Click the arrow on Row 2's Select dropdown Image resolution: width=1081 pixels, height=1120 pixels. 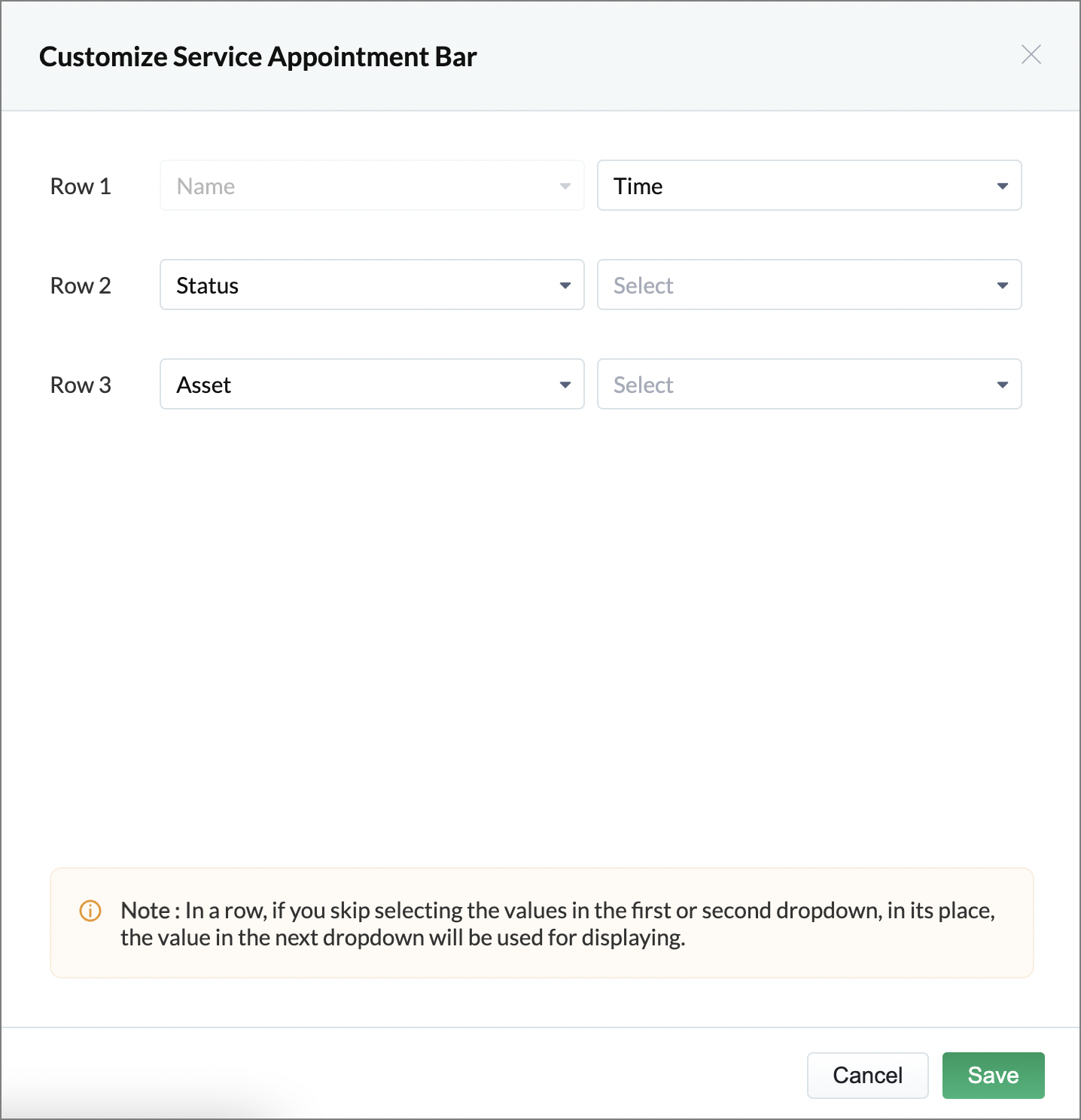coord(1002,285)
